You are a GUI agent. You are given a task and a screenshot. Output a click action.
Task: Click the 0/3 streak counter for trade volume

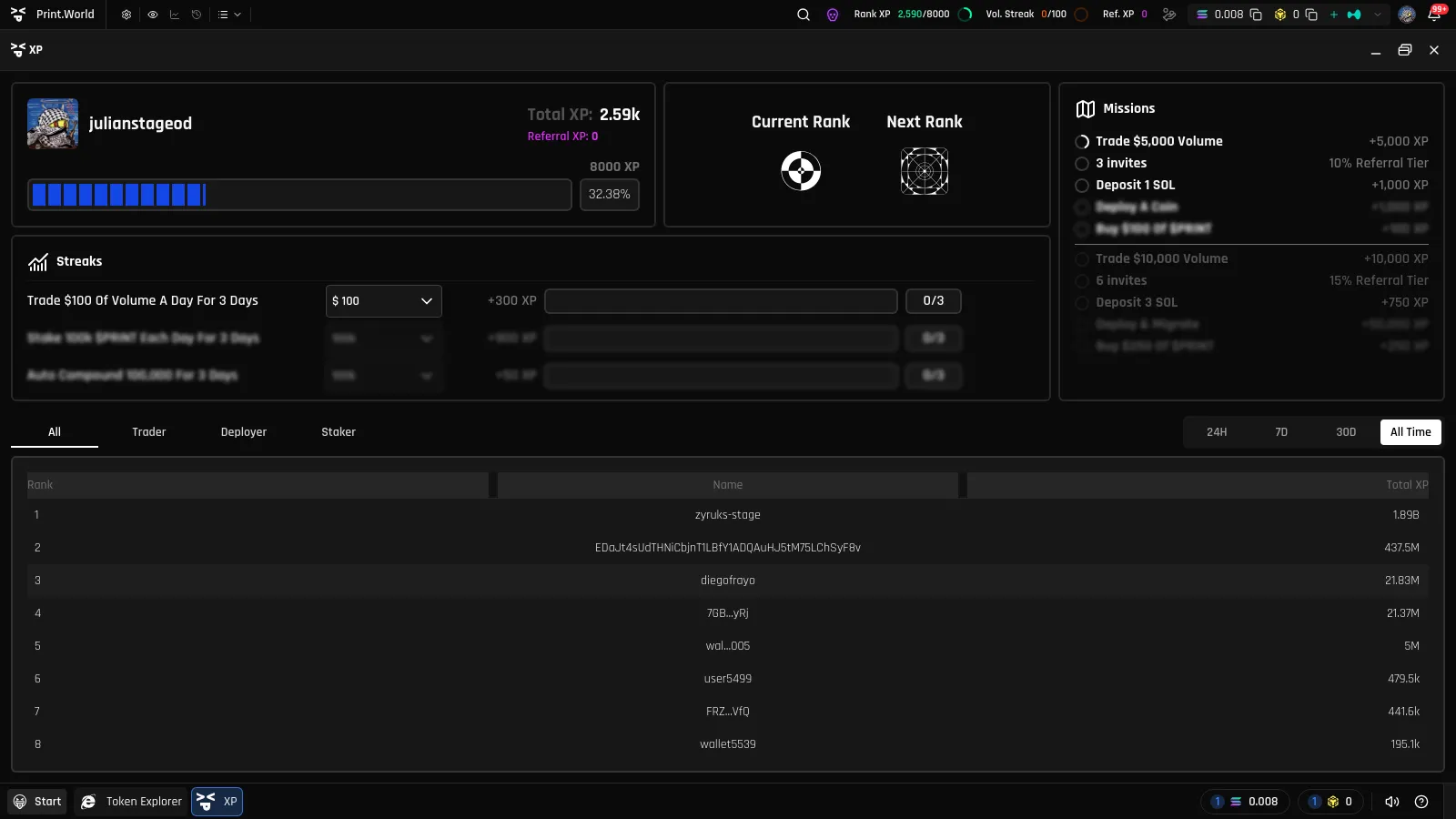[x=934, y=301]
